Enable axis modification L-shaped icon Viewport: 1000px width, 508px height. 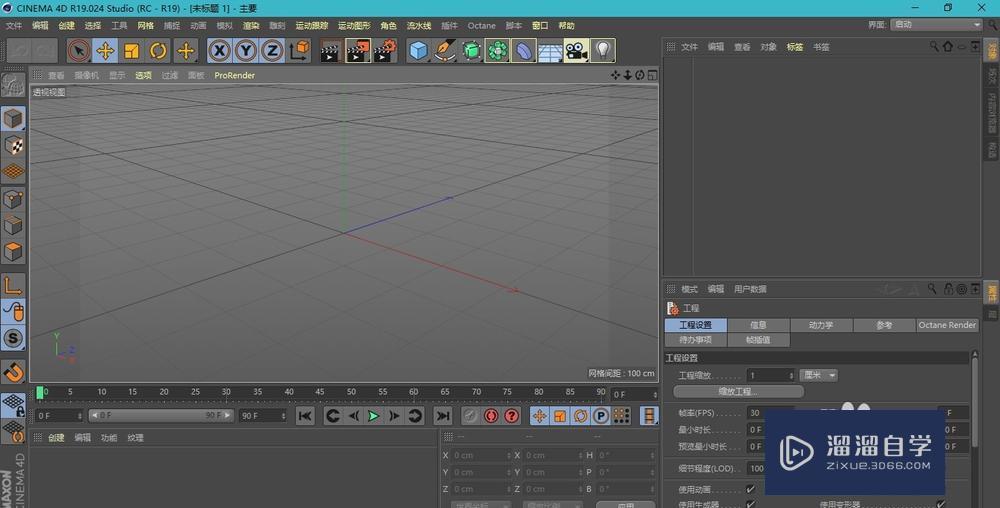click(x=13, y=285)
